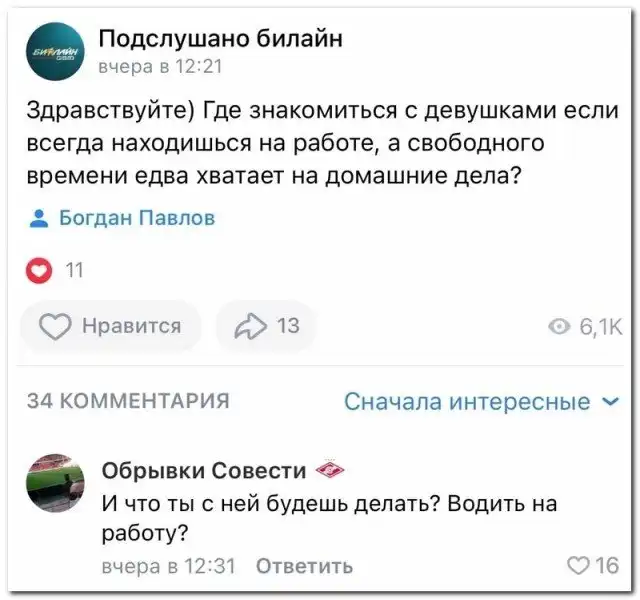The image size is (640, 600).
Task: Click the 6,1K views count
Action: click(601, 327)
